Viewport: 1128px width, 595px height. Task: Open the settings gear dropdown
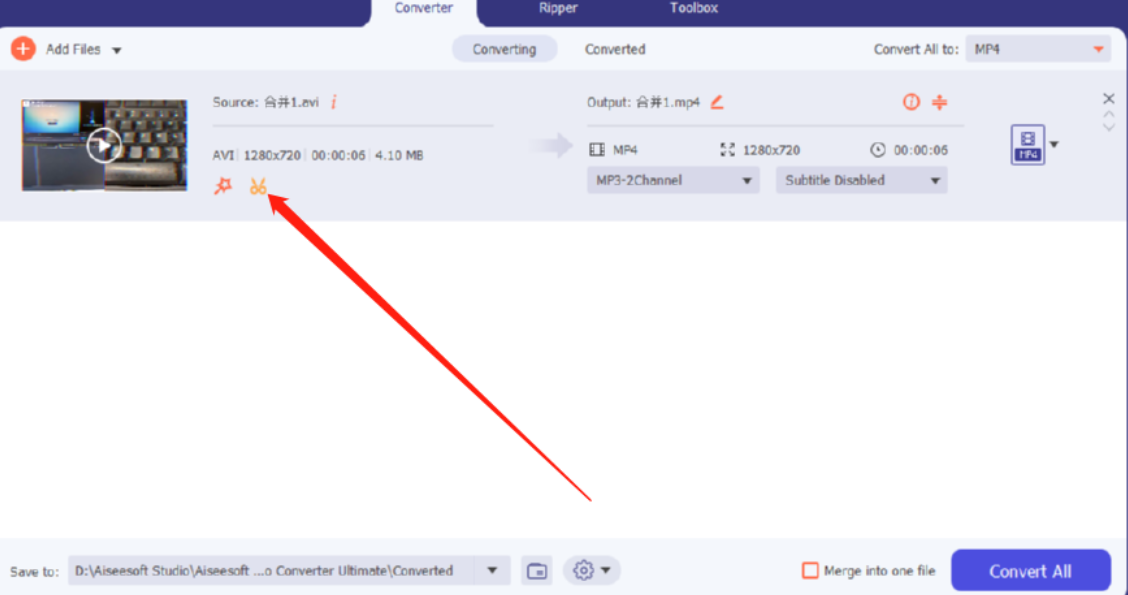pyautogui.click(x=591, y=570)
